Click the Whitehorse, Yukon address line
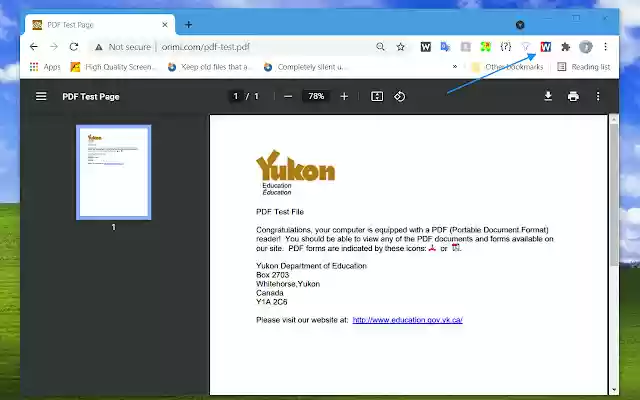640x400 pixels. pyautogui.click(x=288, y=284)
